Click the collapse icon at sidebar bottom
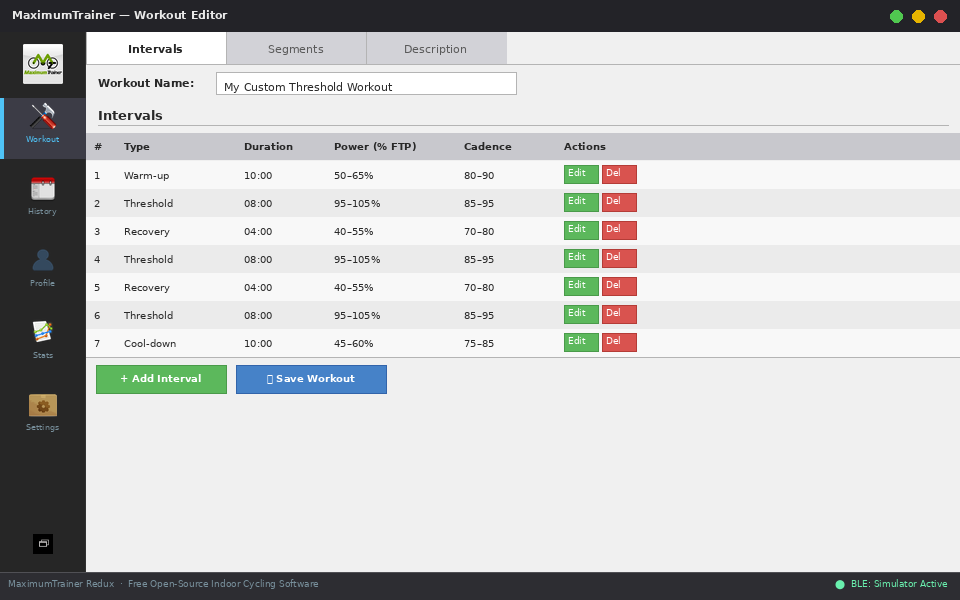This screenshot has height=600, width=960. tap(42, 543)
